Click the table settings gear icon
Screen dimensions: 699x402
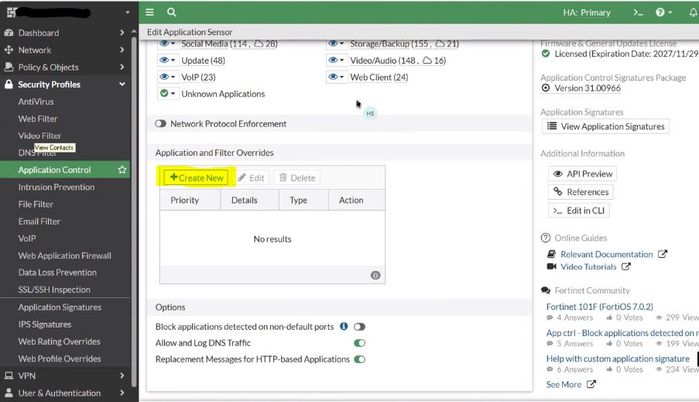click(x=375, y=274)
